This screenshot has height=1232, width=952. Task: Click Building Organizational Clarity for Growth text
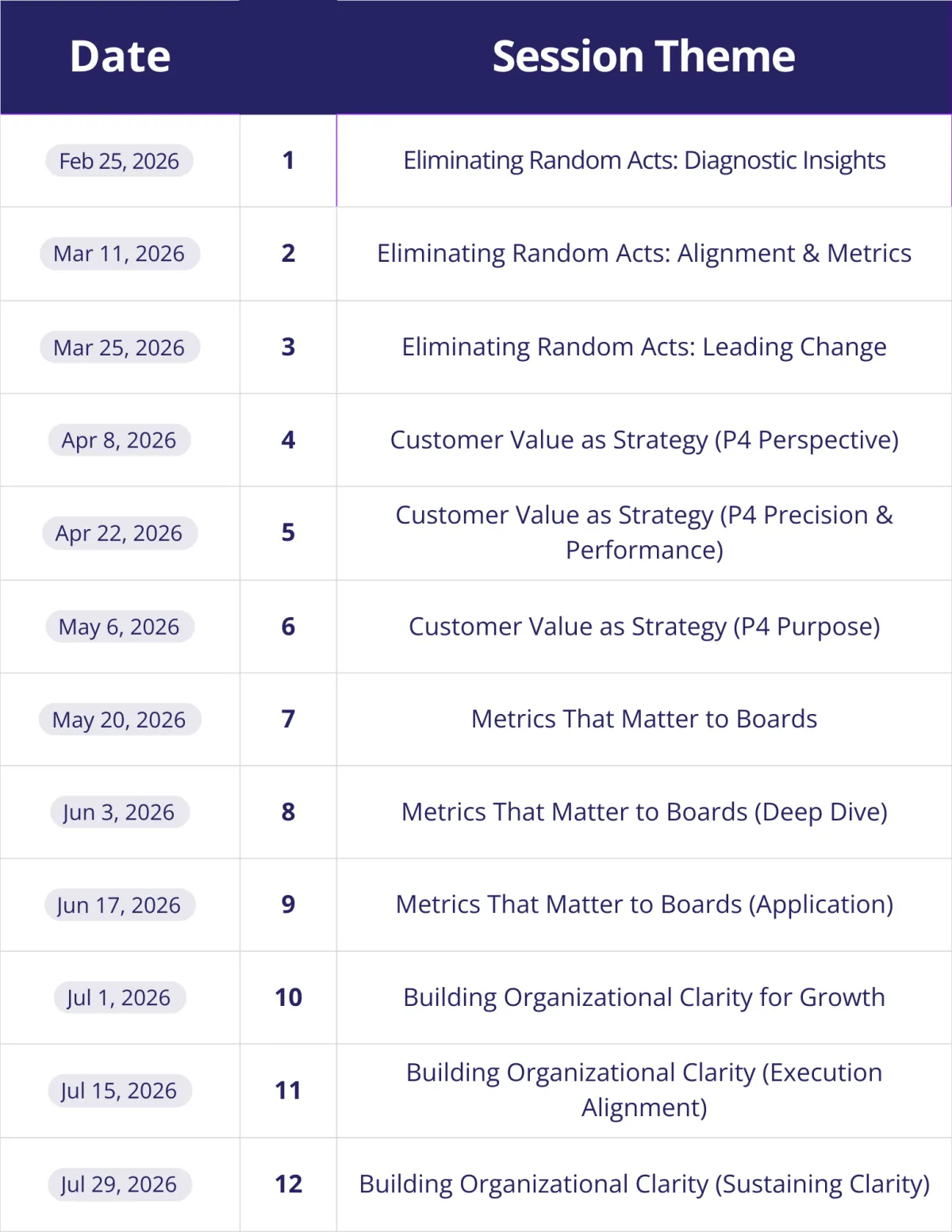coord(643,998)
